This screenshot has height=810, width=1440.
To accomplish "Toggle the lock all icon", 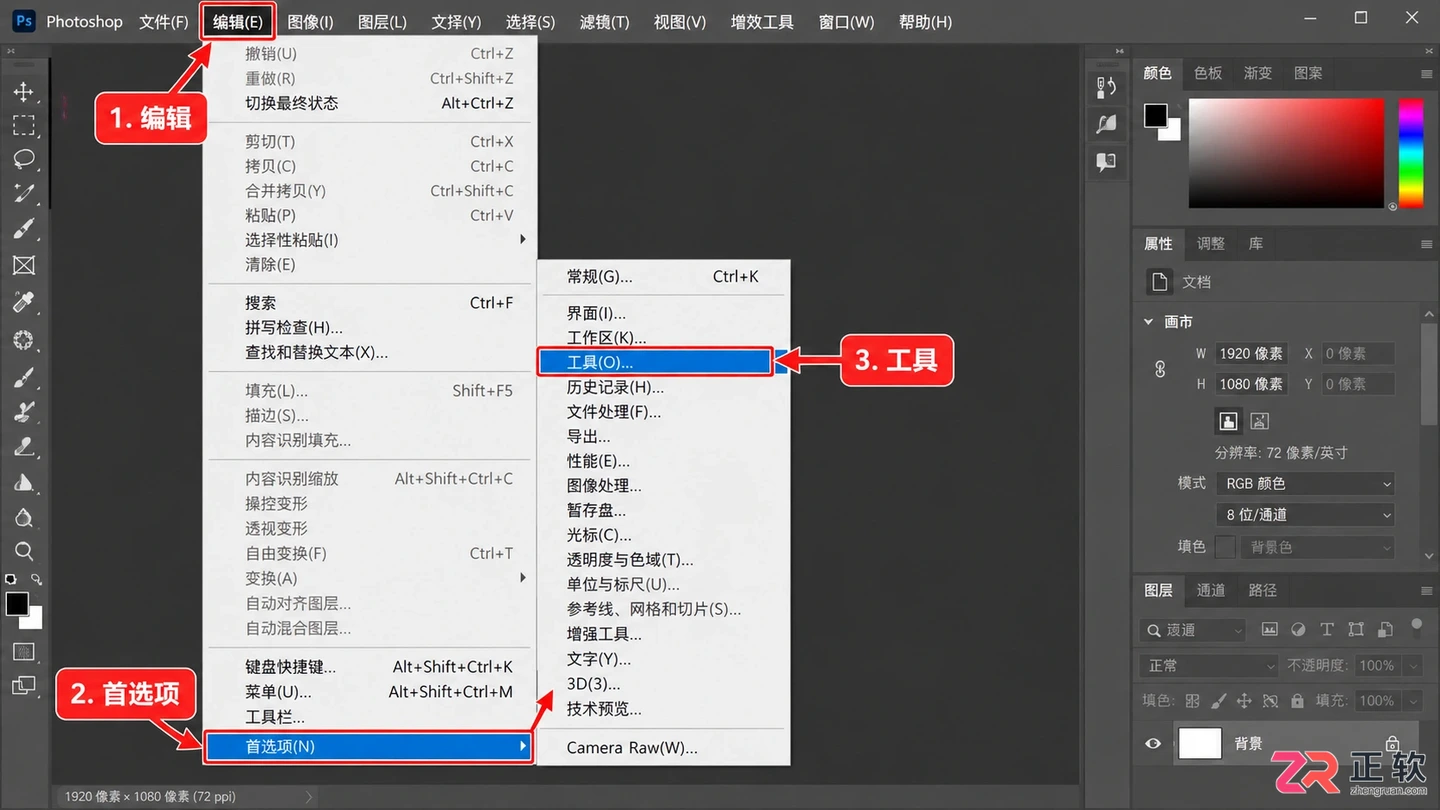I will pos(1297,701).
